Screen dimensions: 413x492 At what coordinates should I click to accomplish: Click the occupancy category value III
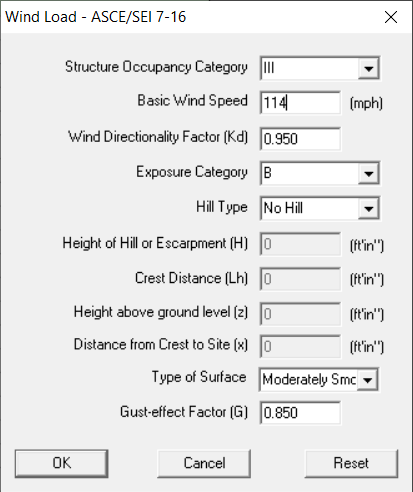tap(269, 68)
